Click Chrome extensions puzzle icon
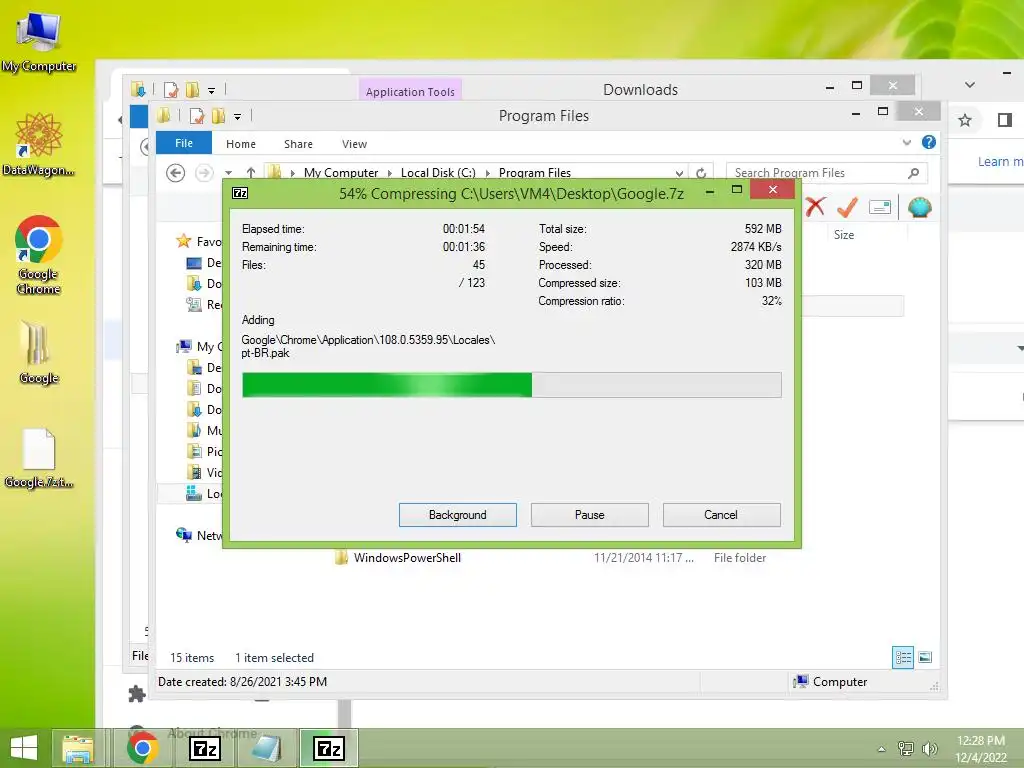This screenshot has width=1024, height=768. 136,694
